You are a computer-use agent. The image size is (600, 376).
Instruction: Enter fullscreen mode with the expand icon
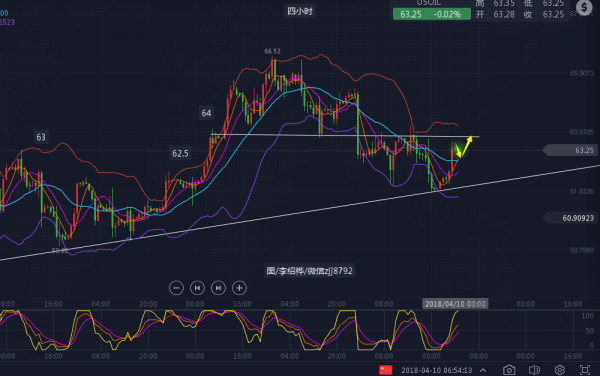[x=585, y=370]
